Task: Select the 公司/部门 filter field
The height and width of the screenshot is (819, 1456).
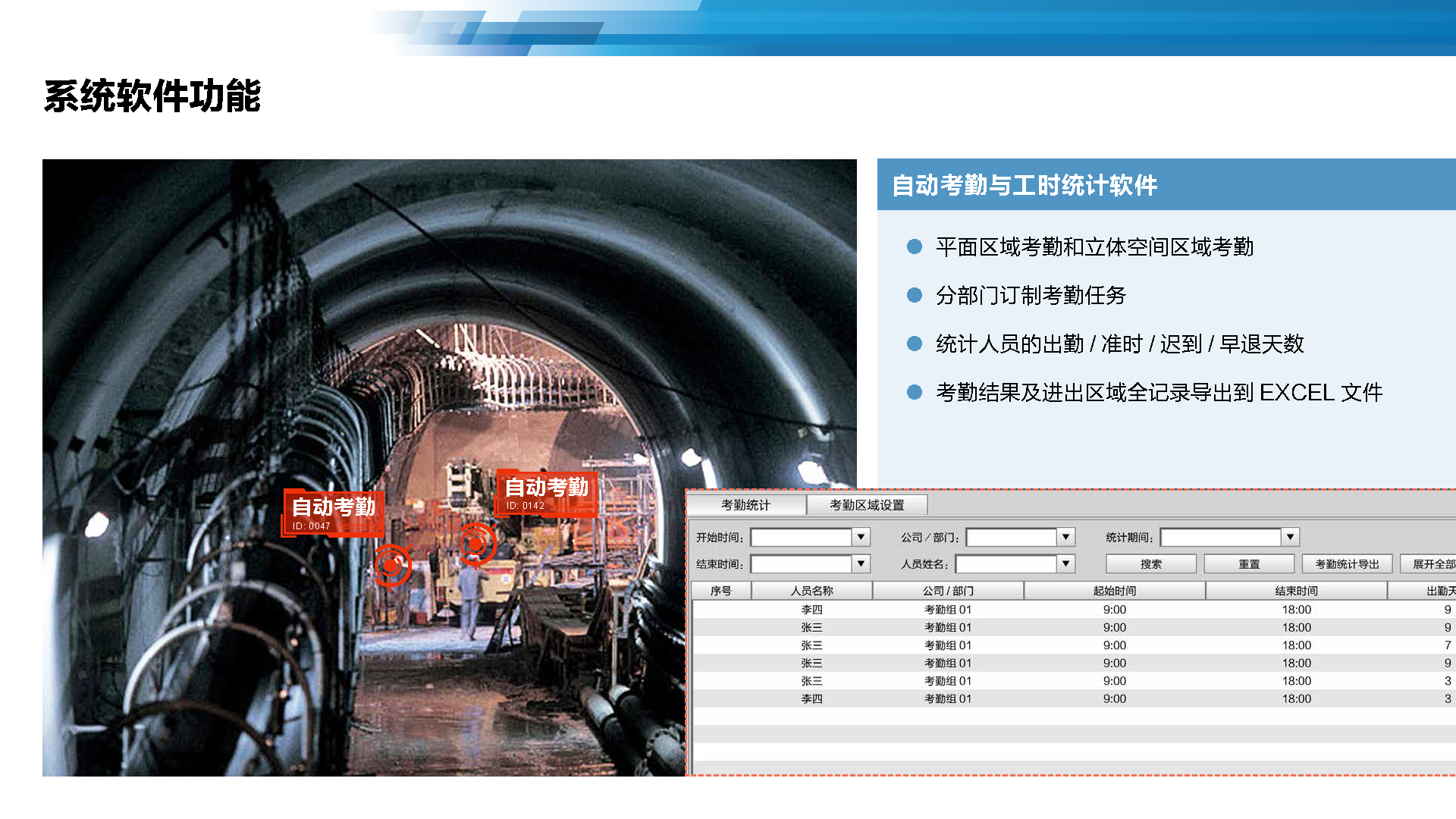Action: tap(1011, 537)
